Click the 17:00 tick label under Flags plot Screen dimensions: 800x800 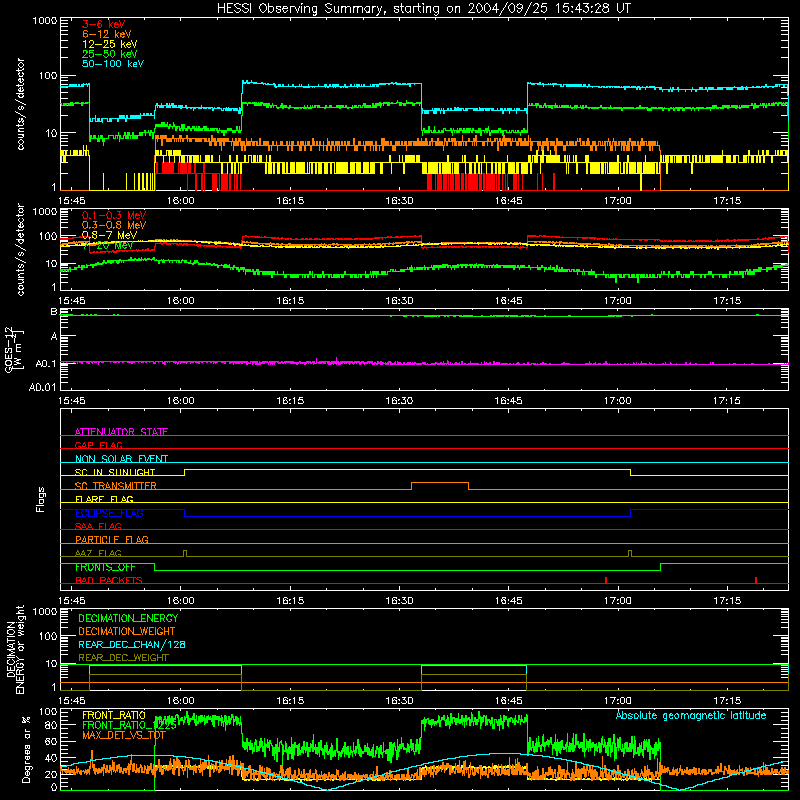(617, 601)
